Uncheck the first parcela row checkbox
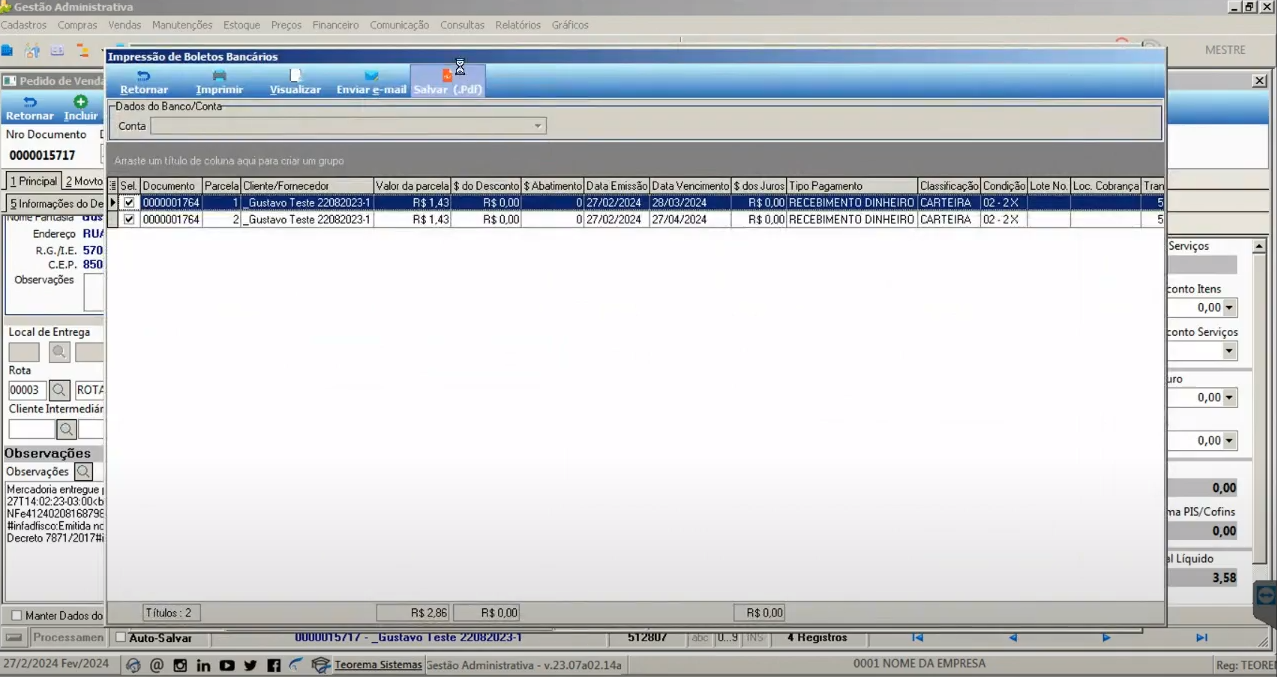The width and height of the screenshot is (1277, 677). pos(129,203)
